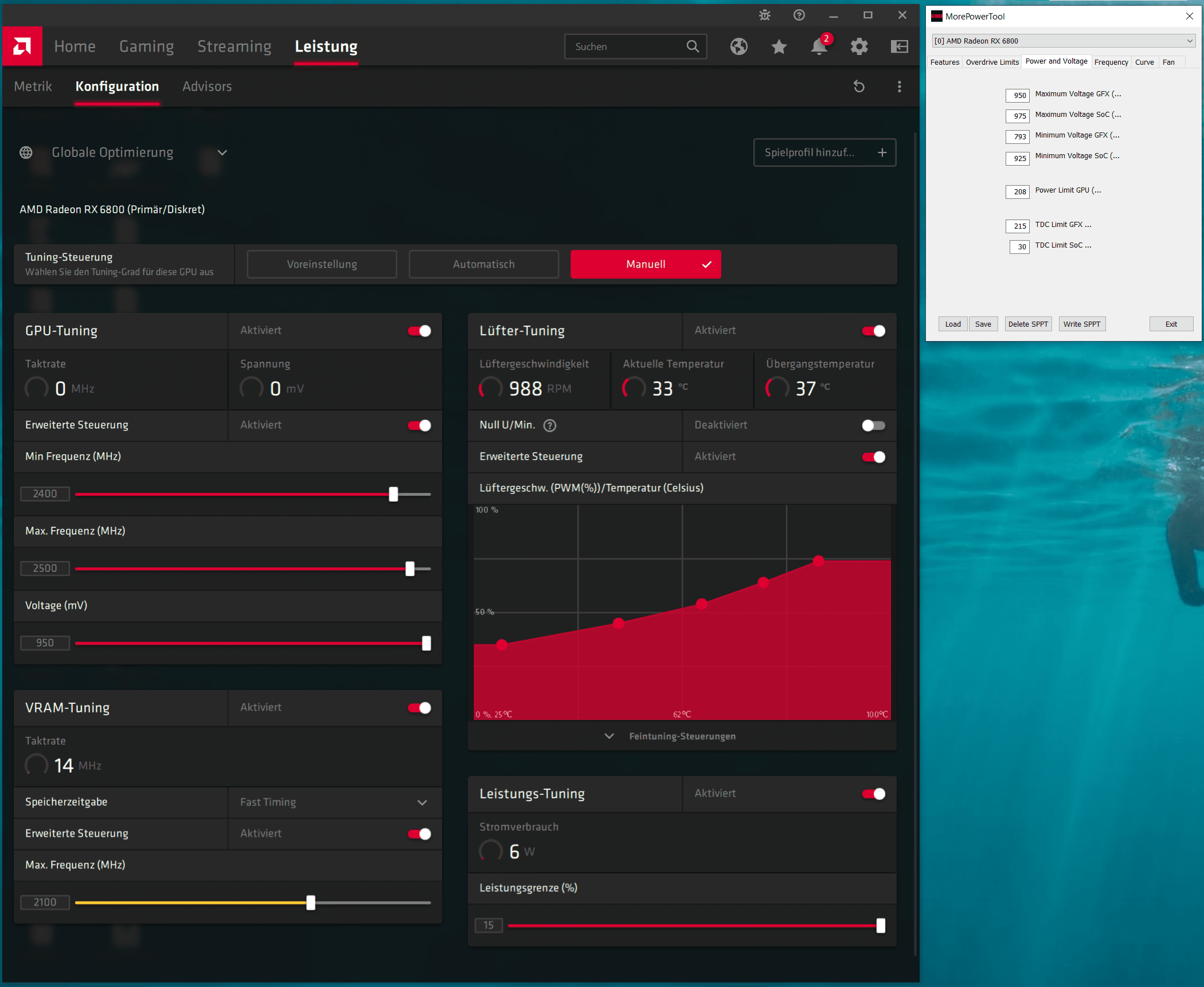The height and width of the screenshot is (987, 1204).
Task: Click Delete SPPT button
Action: (x=1028, y=324)
